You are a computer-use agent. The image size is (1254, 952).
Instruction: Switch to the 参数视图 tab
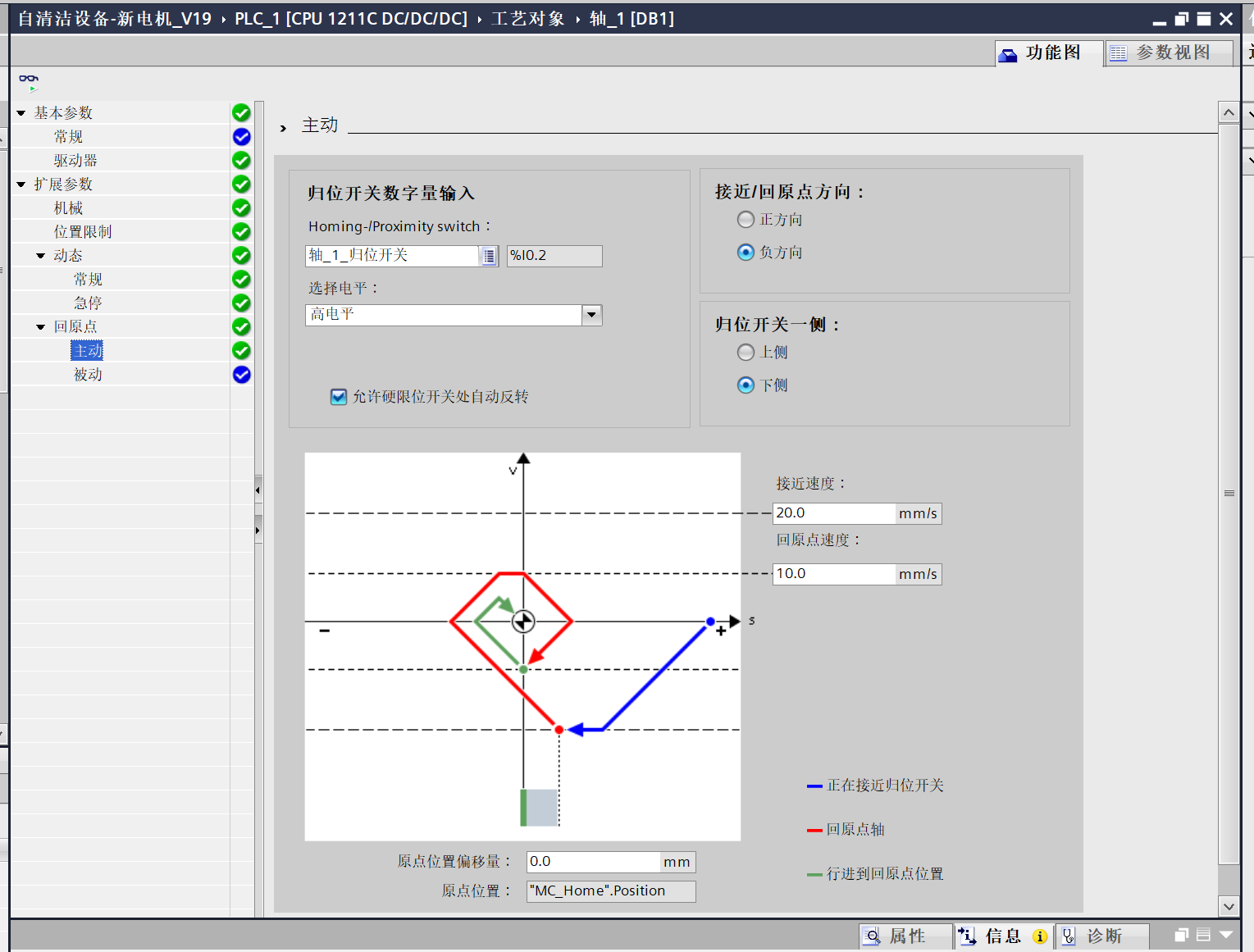pos(1169,53)
